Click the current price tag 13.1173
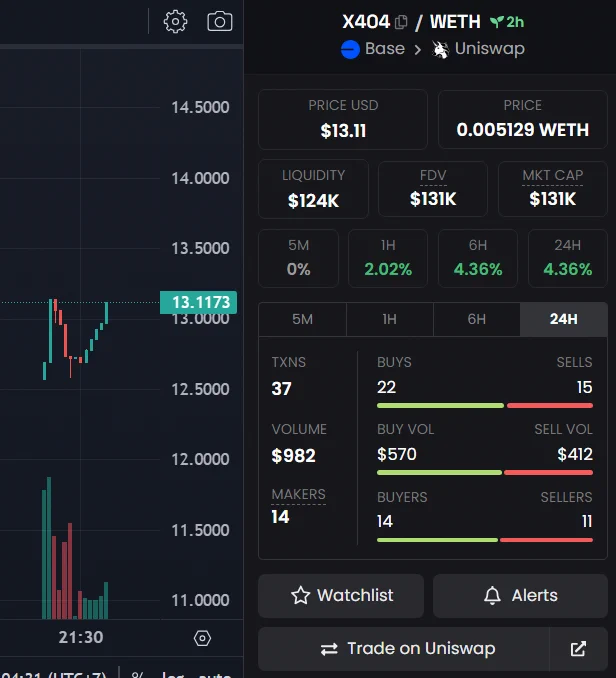616x678 pixels. [198, 302]
